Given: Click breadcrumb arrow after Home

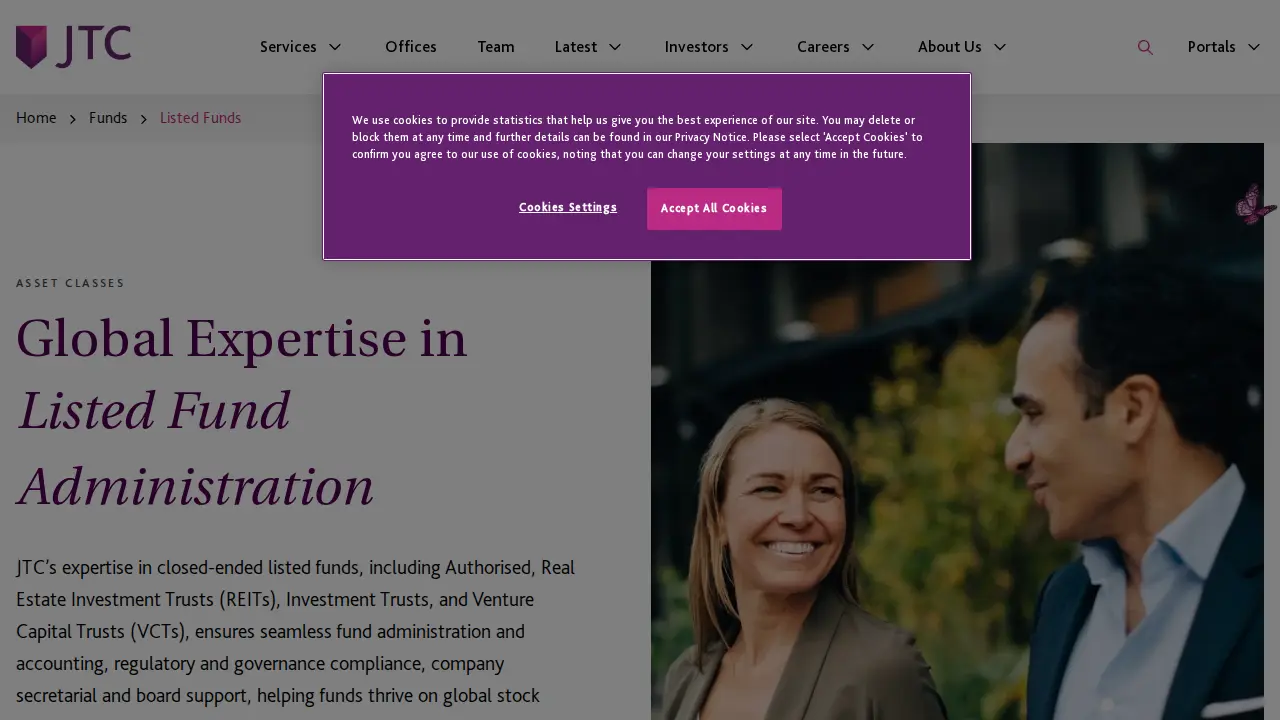Looking at the screenshot, I should 73,119.
